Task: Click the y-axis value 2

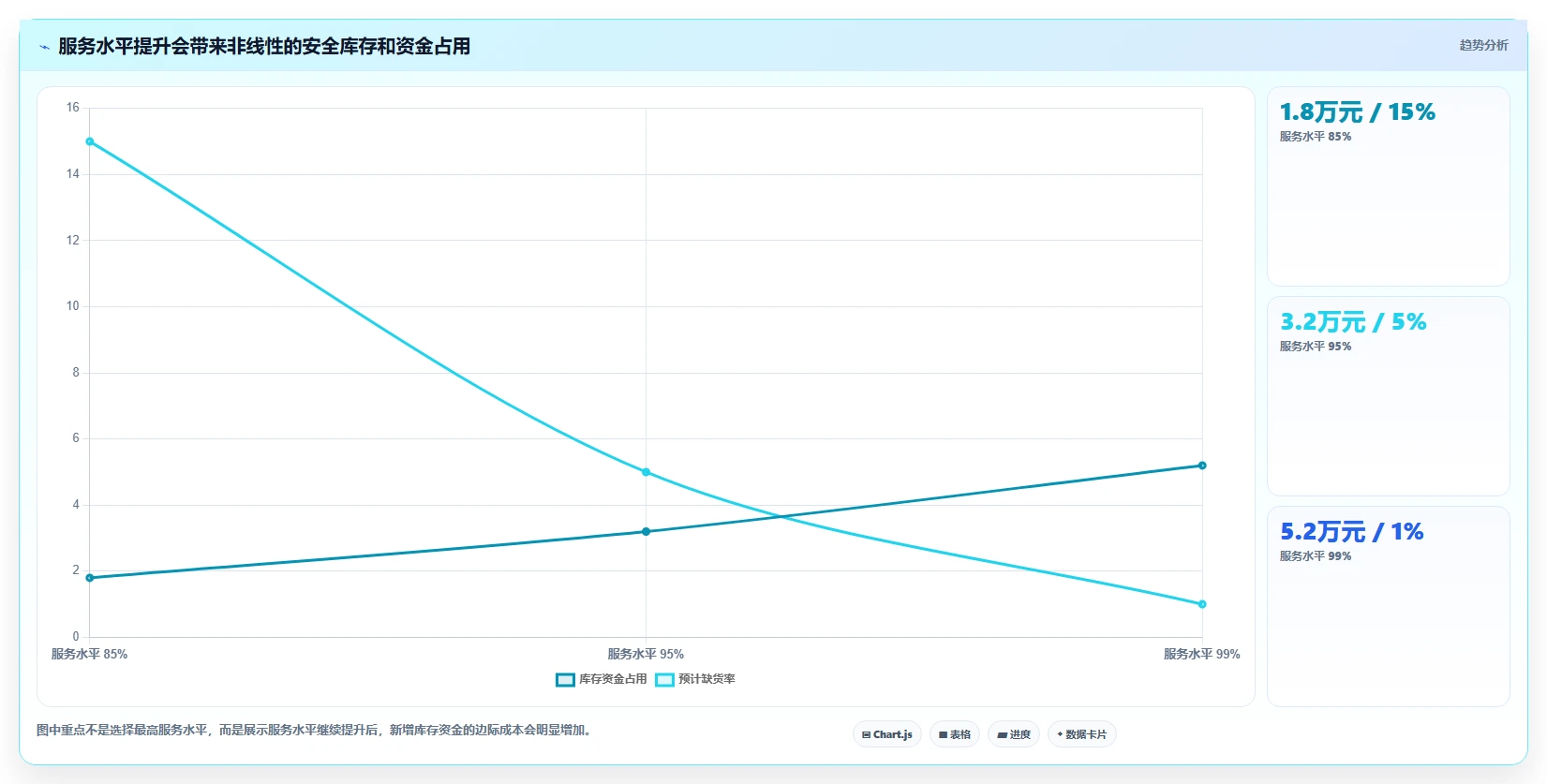Action: (x=76, y=570)
